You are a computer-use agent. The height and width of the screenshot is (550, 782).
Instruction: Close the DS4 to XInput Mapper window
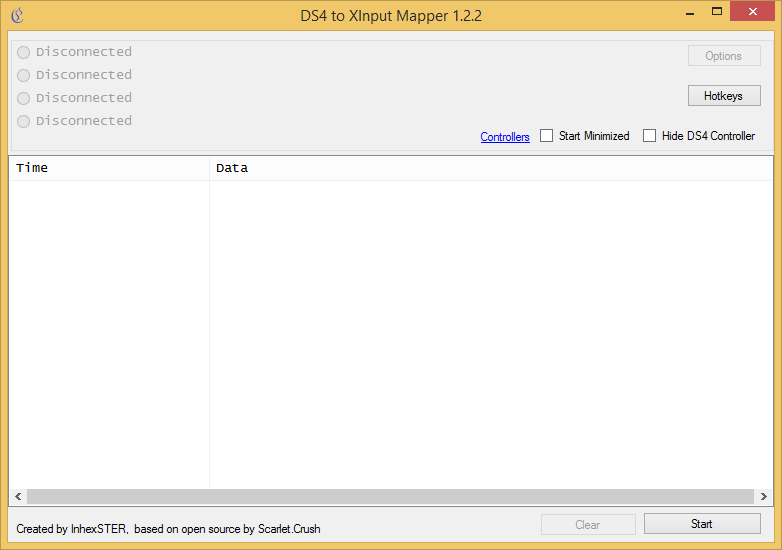tap(753, 11)
